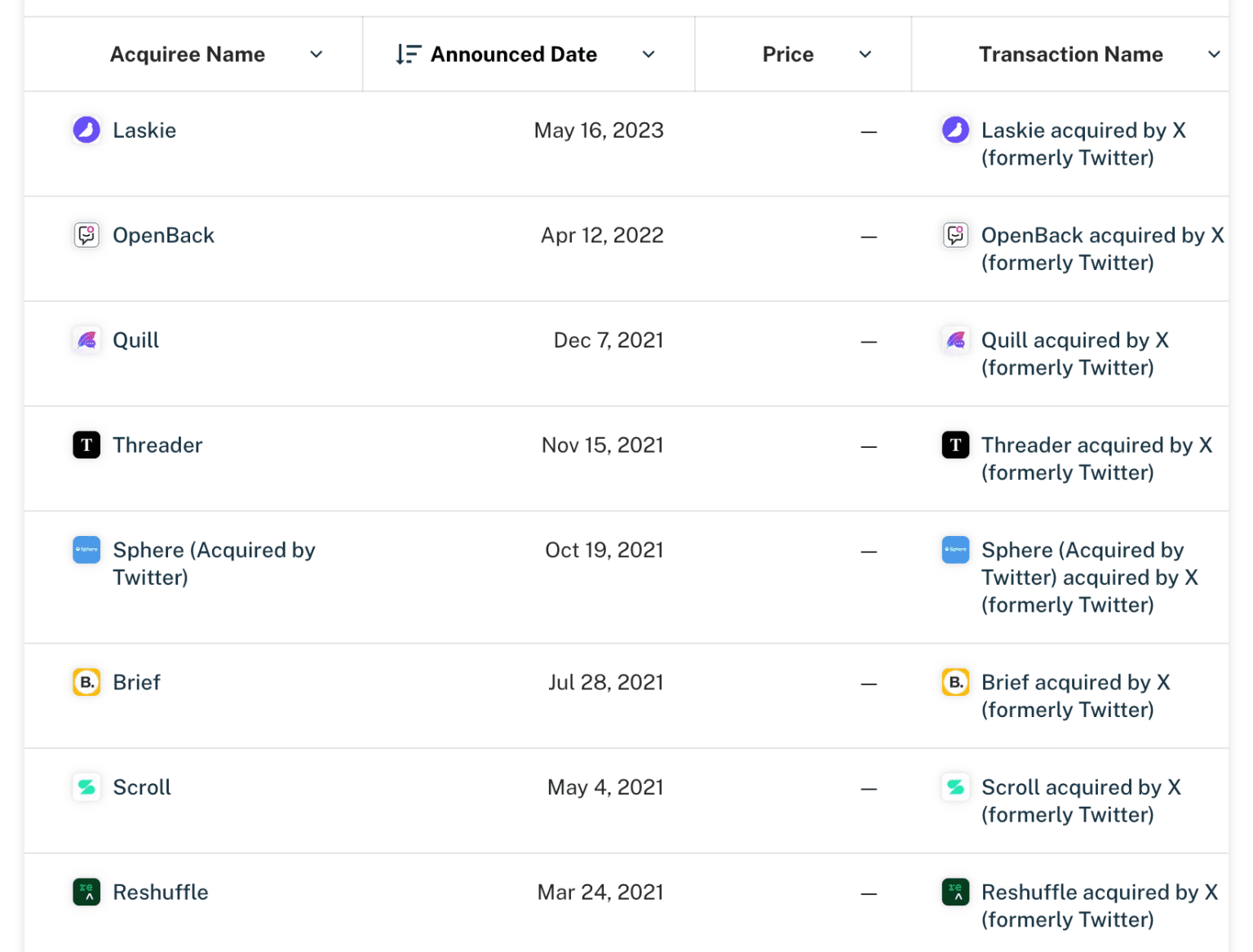Image resolution: width=1253 pixels, height=952 pixels.
Task: Select the date Dec 7, 2021
Action: [x=609, y=340]
